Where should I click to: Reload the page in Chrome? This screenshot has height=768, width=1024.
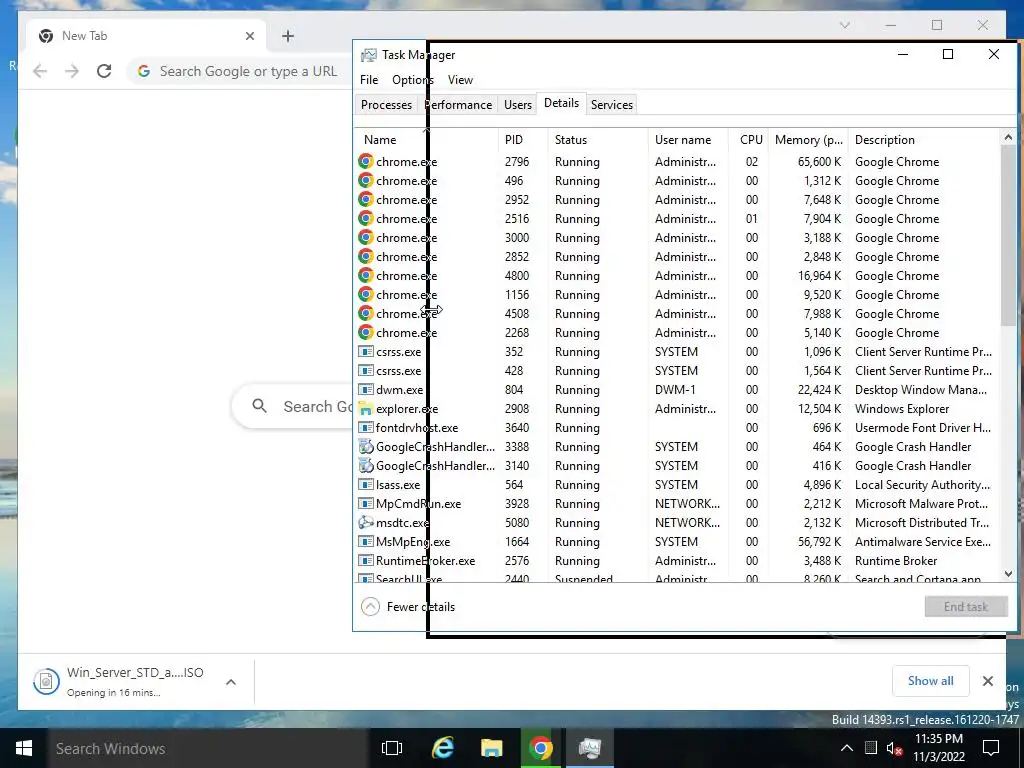click(104, 71)
